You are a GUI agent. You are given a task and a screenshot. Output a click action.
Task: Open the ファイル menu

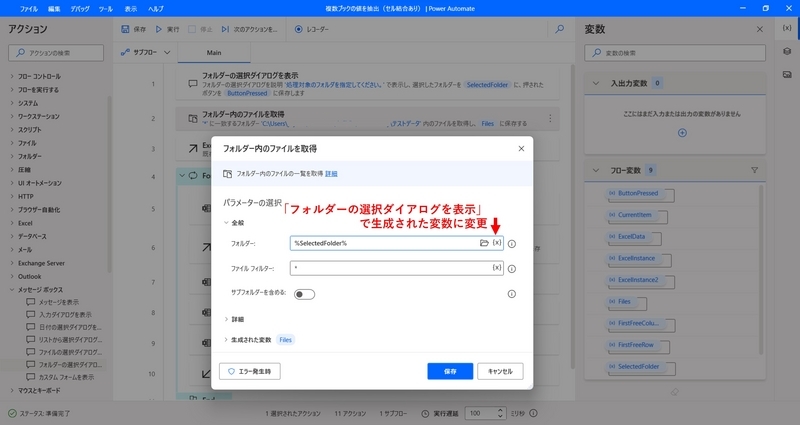pos(29,9)
